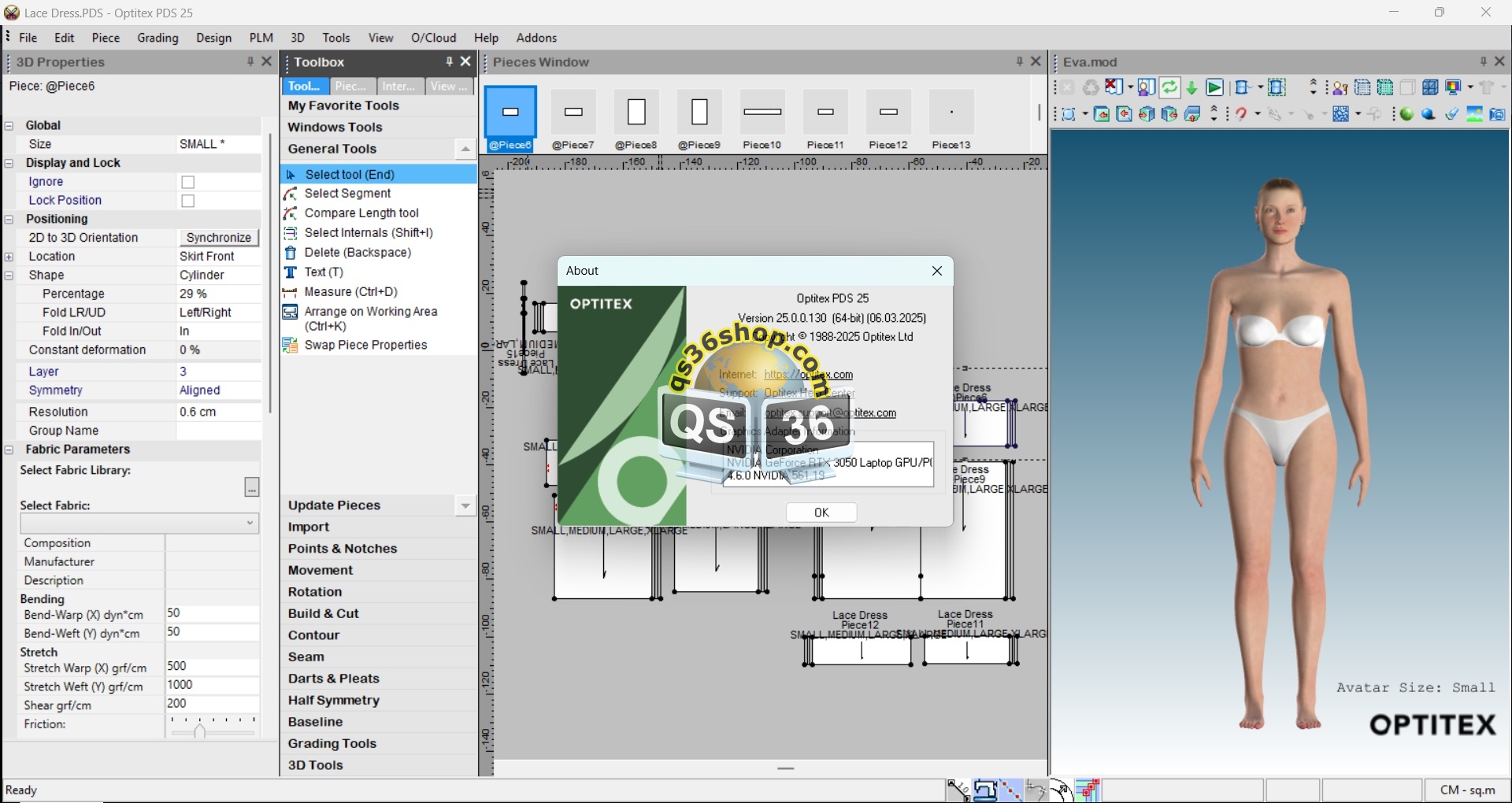Open the Clear Cloth dropdown arrow in Eva.mod
Viewport: 1512px width, 803px height.
click(x=1131, y=87)
